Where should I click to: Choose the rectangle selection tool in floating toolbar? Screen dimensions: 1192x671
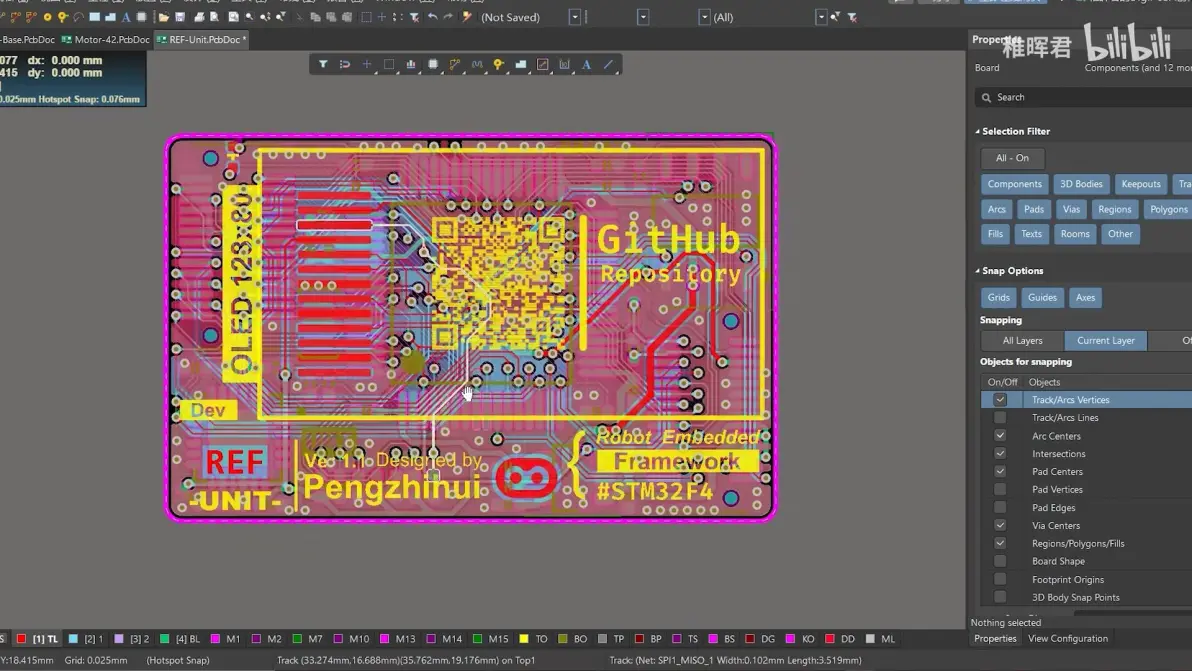point(388,65)
